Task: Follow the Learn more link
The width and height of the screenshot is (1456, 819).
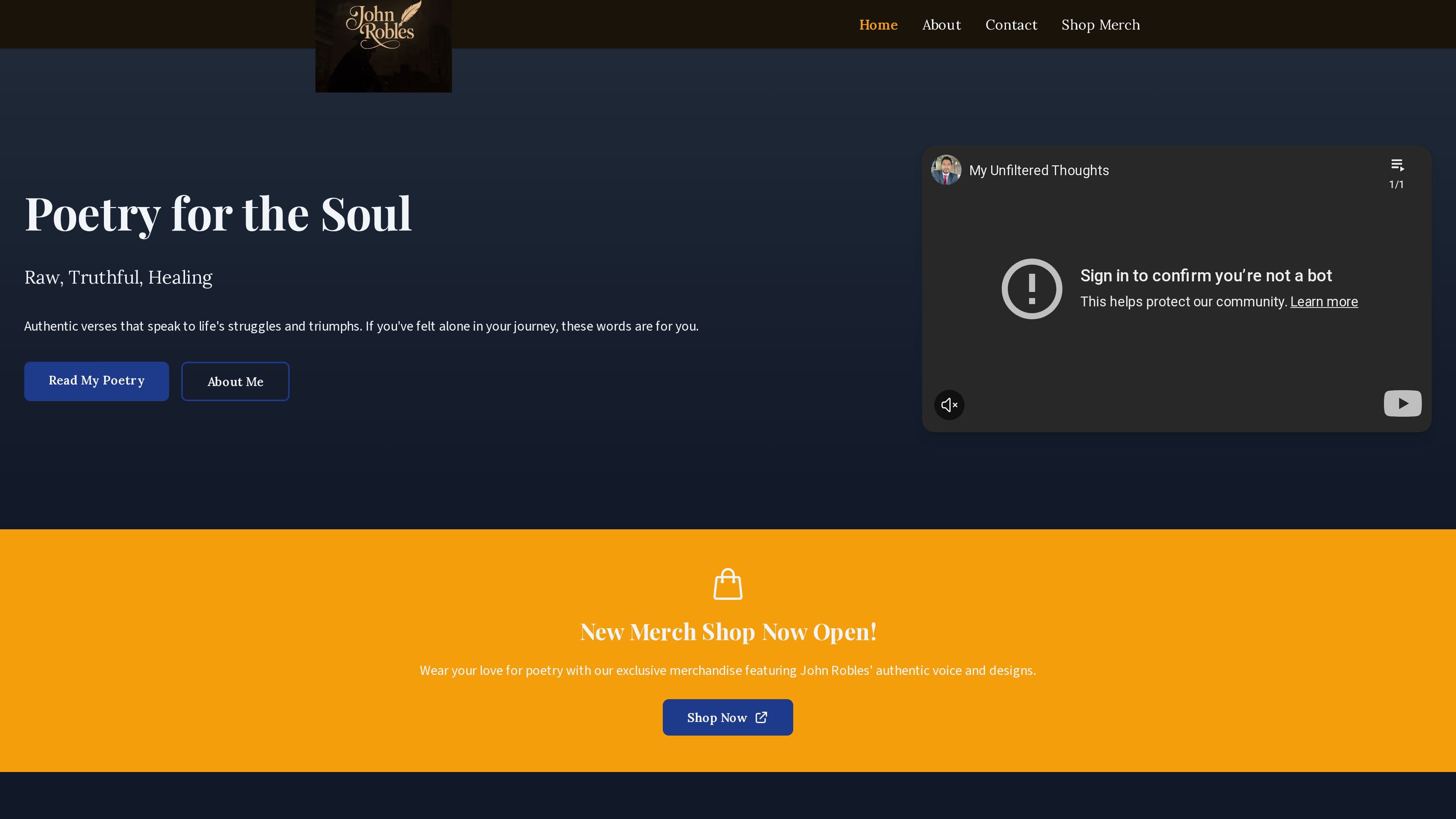Action: [1324, 302]
